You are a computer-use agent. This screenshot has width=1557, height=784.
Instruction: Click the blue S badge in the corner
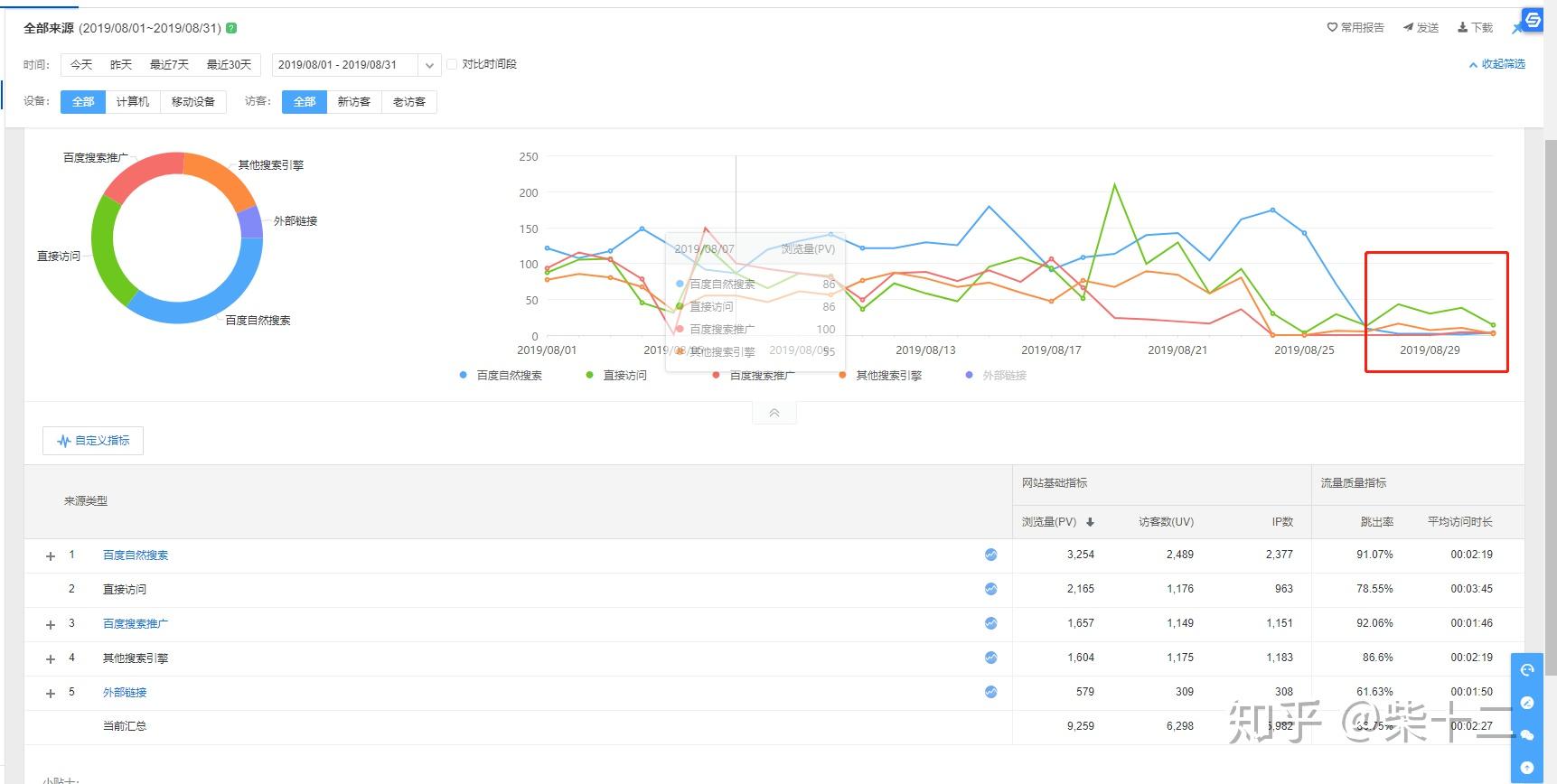[x=1533, y=20]
